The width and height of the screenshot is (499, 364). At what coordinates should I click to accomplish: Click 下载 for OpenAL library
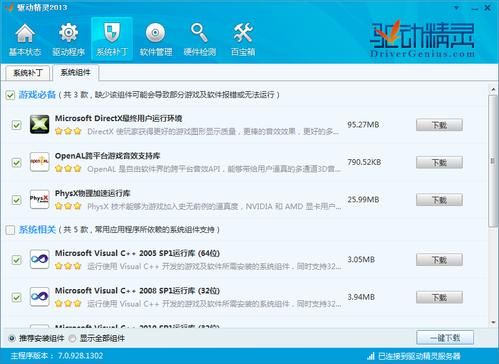click(x=439, y=163)
